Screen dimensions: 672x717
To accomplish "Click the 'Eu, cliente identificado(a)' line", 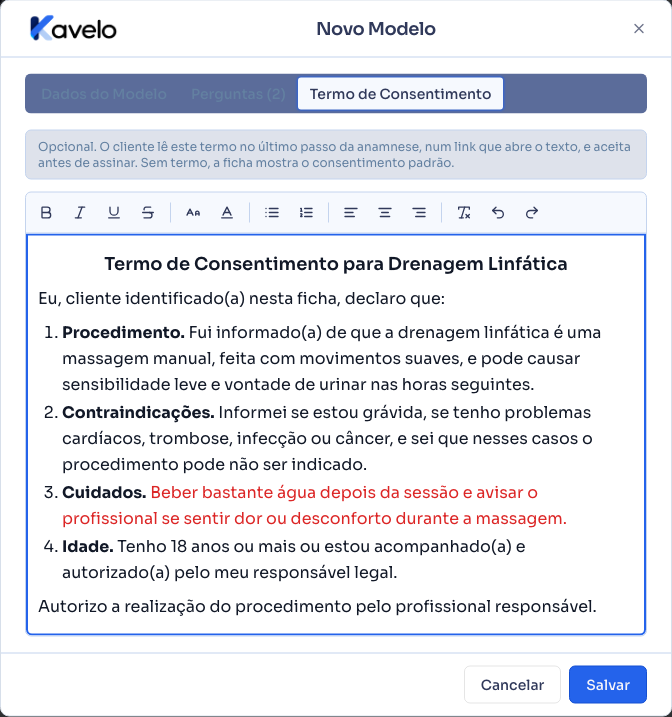I will (x=241, y=299).
